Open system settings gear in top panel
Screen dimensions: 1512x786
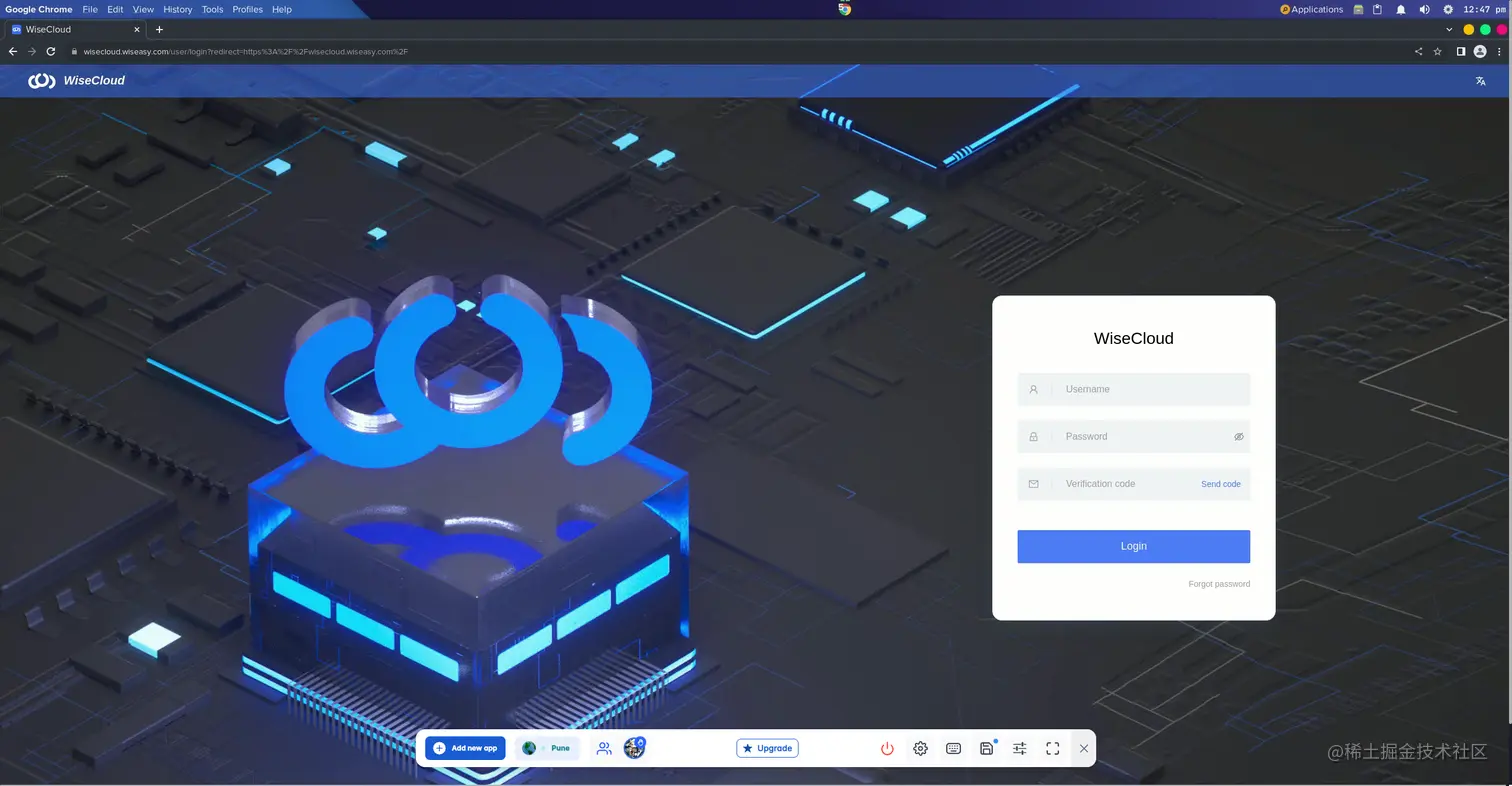coord(1448,9)
